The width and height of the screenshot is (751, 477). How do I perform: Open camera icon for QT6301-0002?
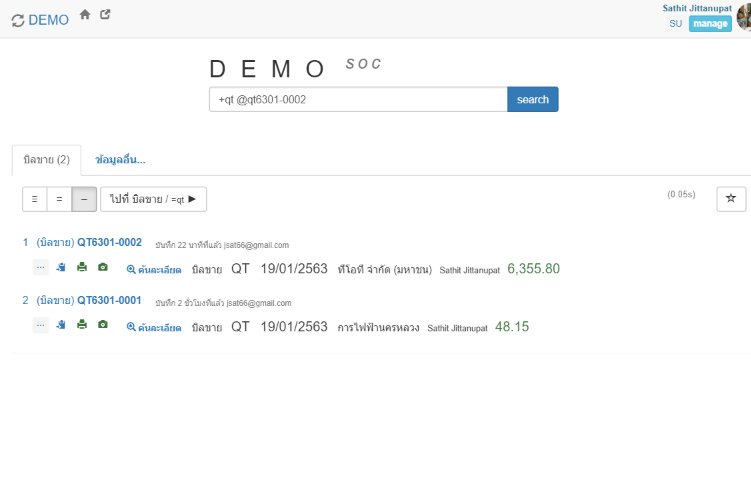102,268
